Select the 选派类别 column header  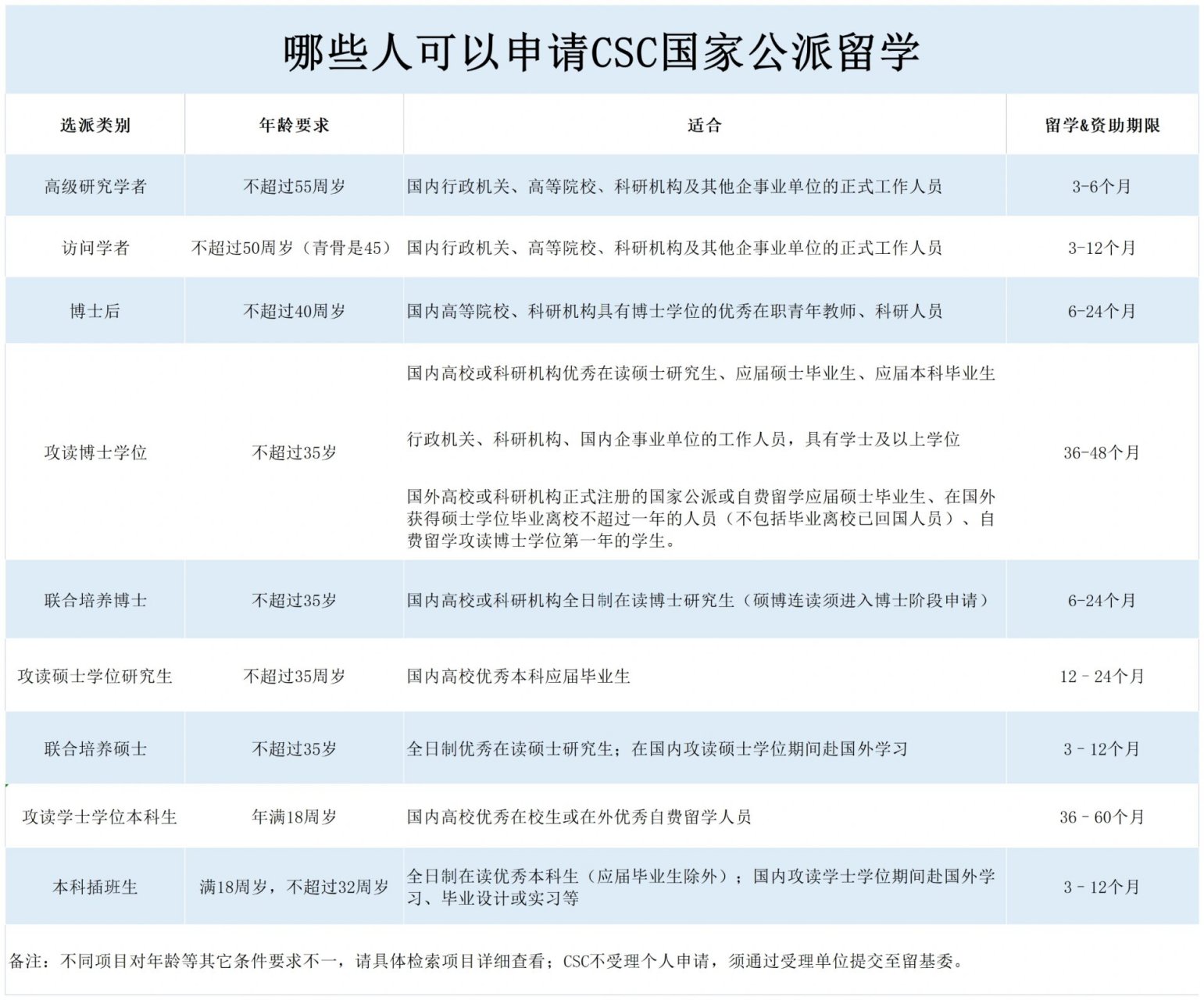pos(95,125)
